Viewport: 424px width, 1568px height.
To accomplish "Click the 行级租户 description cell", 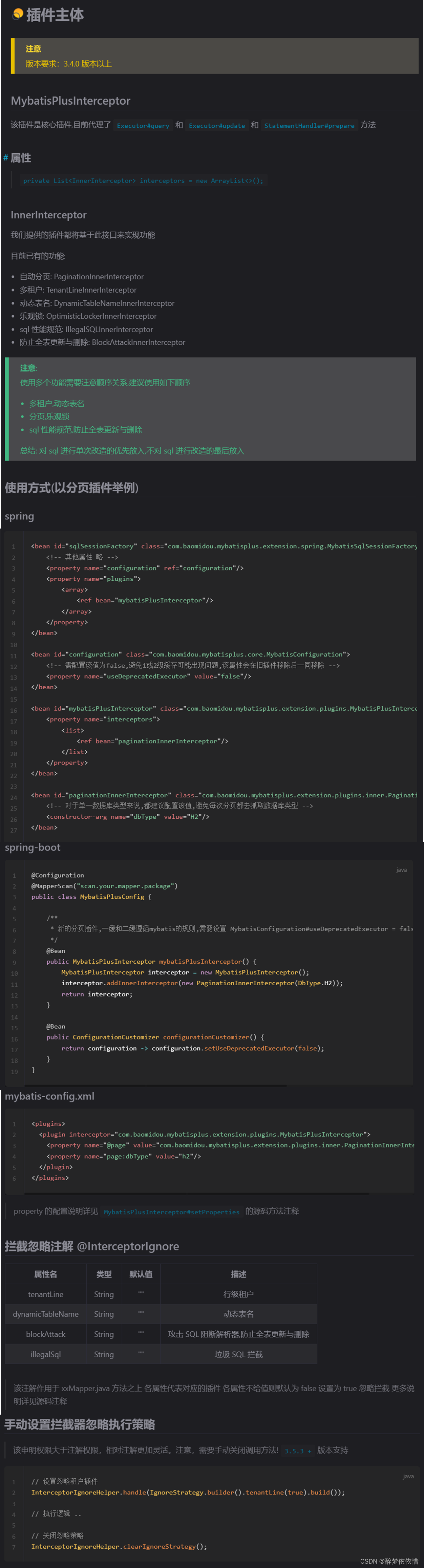I will 238,1294.
